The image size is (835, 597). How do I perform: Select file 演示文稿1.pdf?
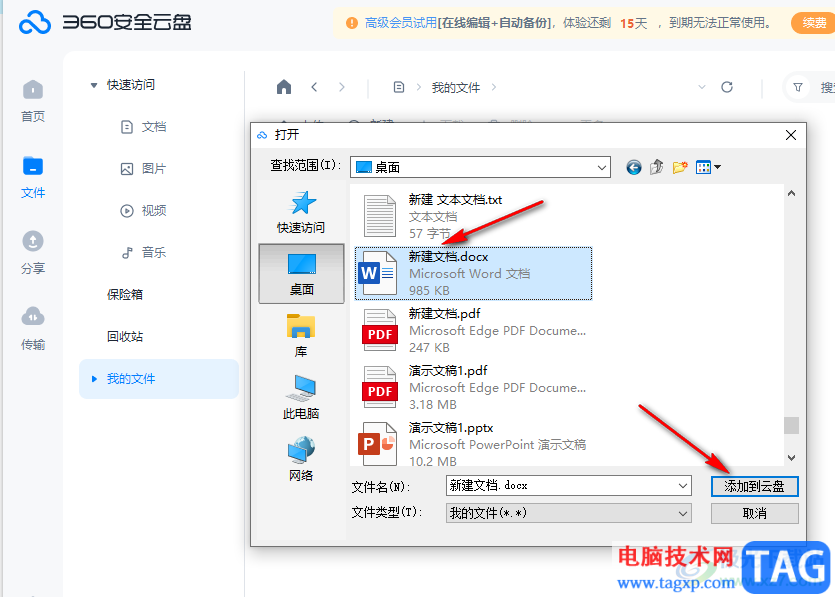point(473,387)
